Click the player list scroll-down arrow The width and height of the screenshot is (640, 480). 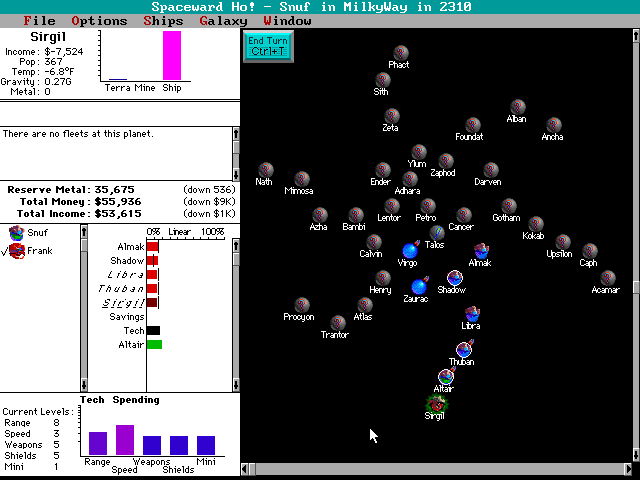click(84, 384)
